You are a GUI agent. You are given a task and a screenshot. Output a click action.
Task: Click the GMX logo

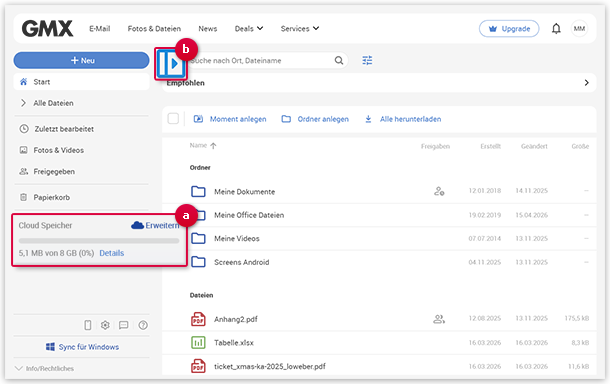[47, 28]
